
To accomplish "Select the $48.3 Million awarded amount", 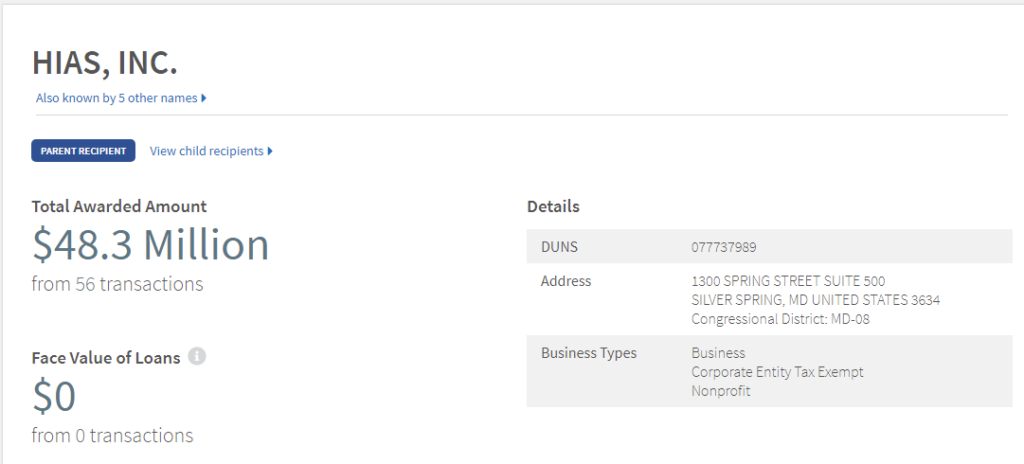I will [x=150, y=245].
